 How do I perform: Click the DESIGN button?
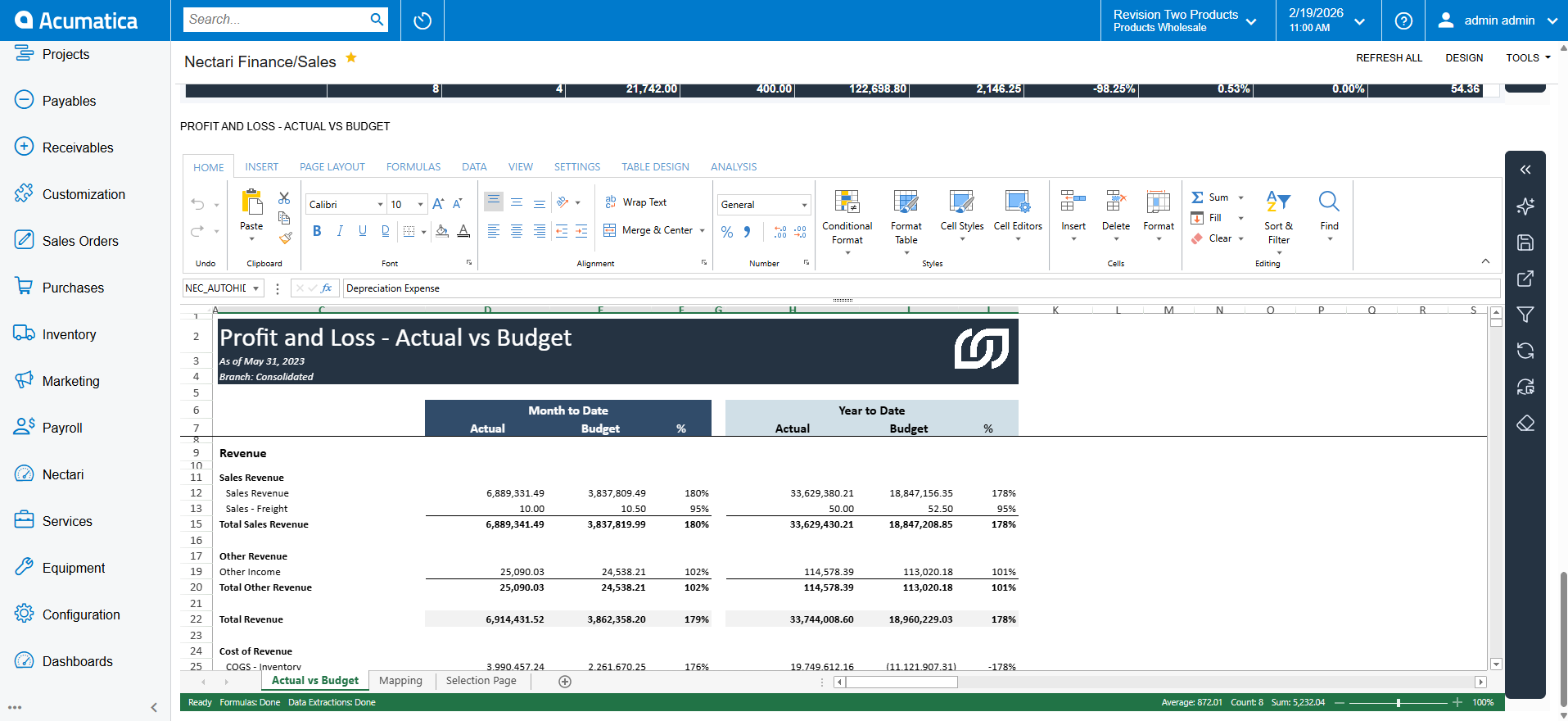(1464, 58)
